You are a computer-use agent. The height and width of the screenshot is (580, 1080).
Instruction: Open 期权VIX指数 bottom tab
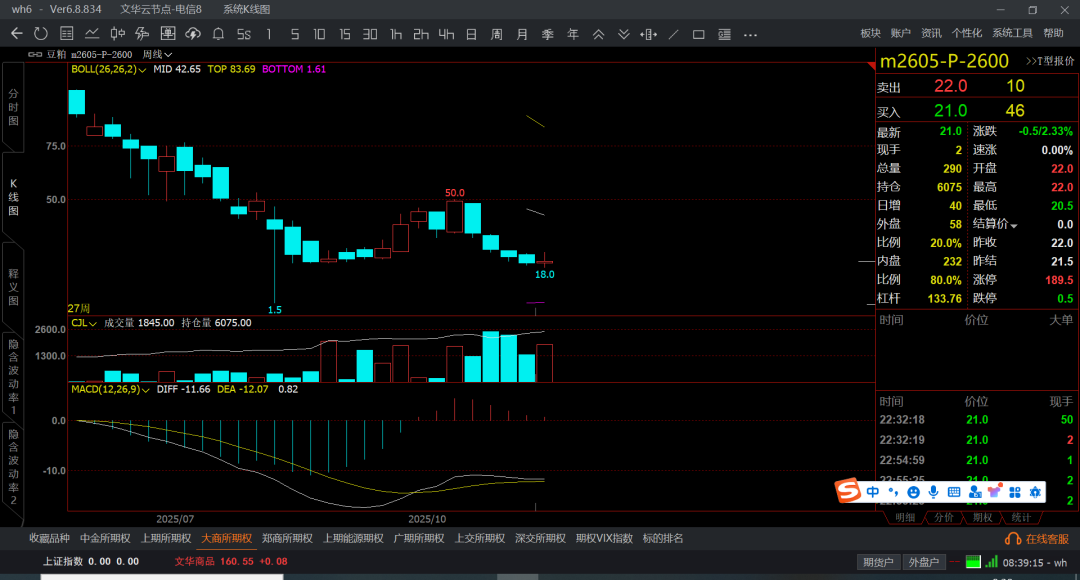604,538
